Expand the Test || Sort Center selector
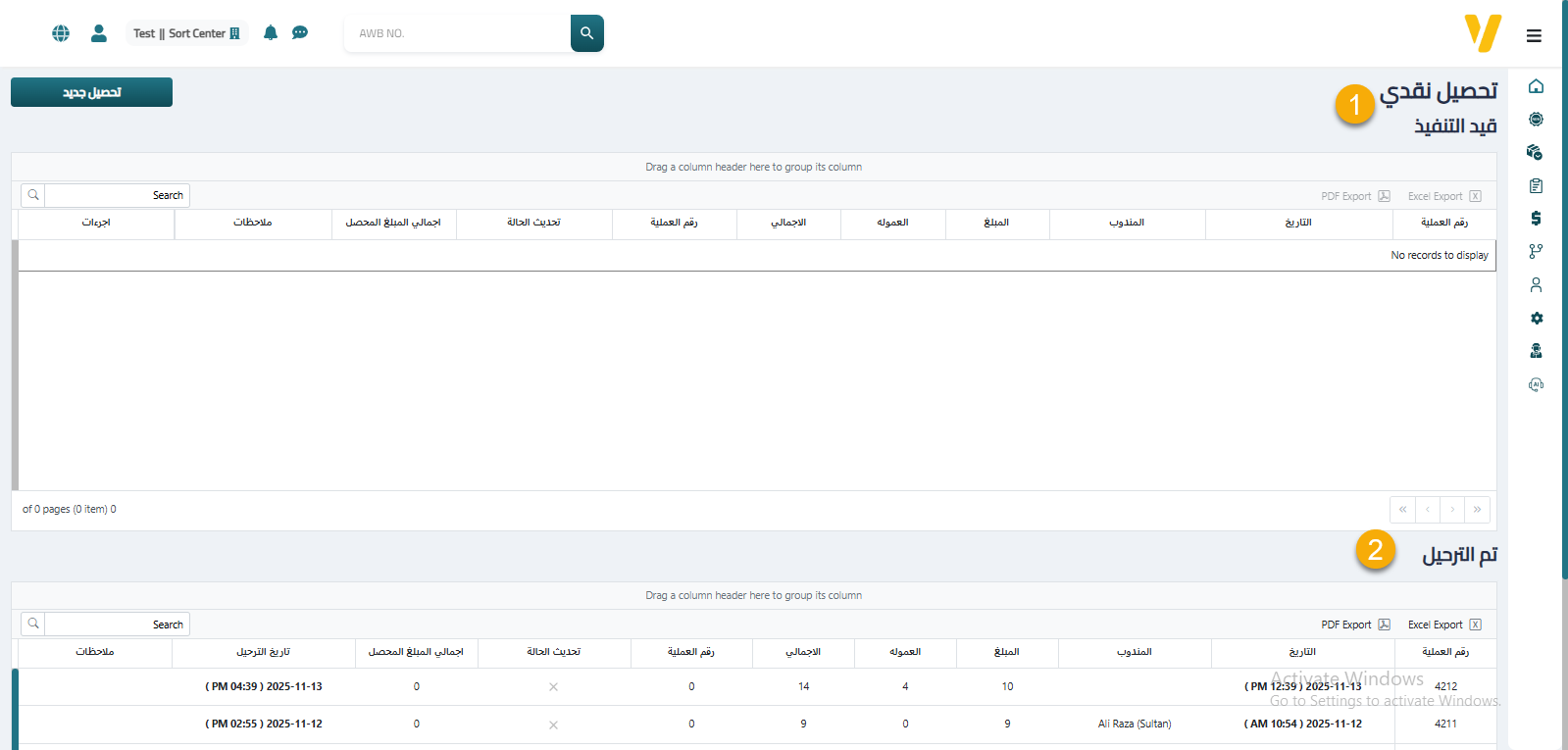Image resolution: width=1568 pixels, height=750 pixels. pos(186,33)
